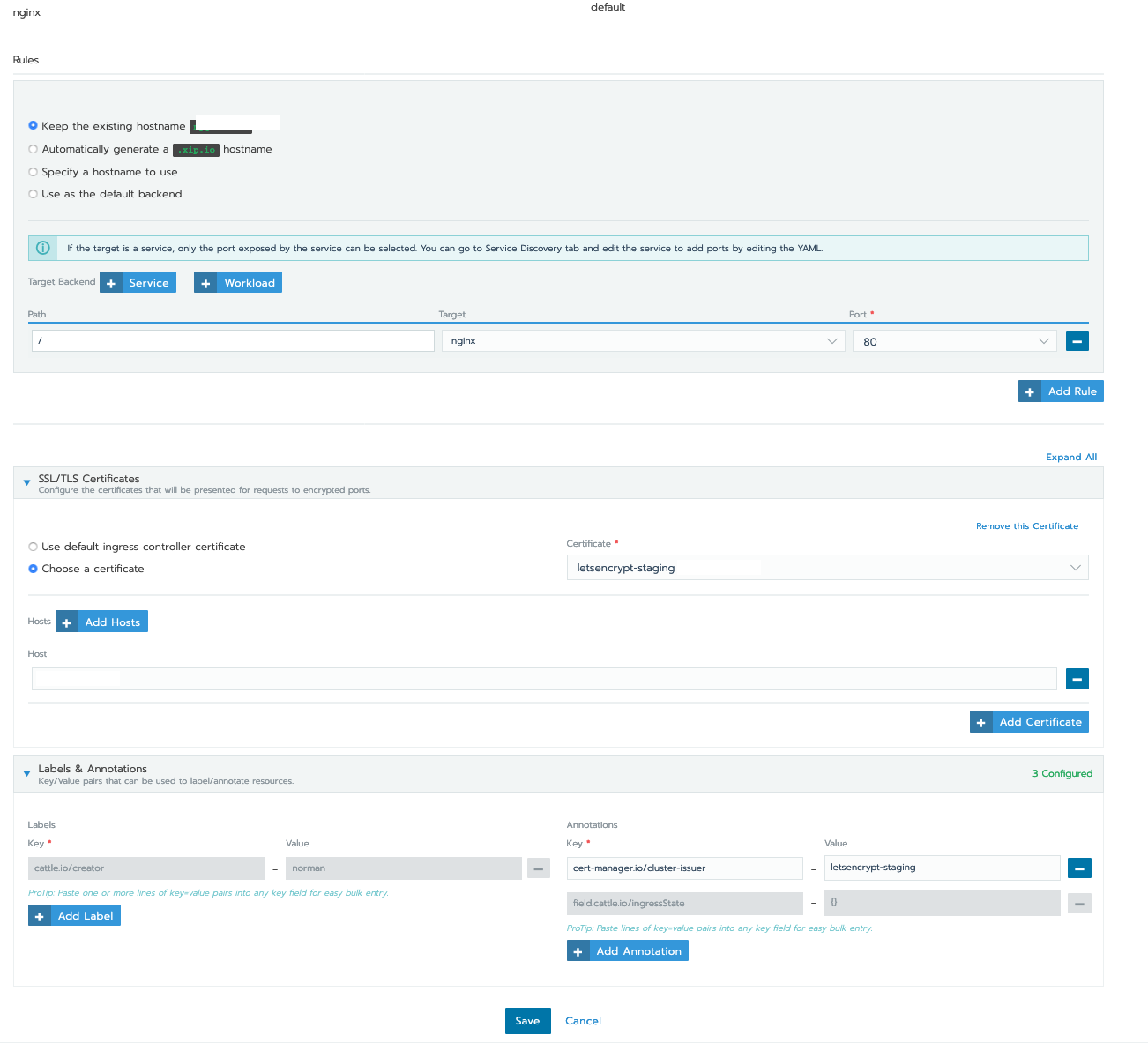1148x1043 pixels.
Task: Click the xip.io badge
Action: click(x=196, y=150)
